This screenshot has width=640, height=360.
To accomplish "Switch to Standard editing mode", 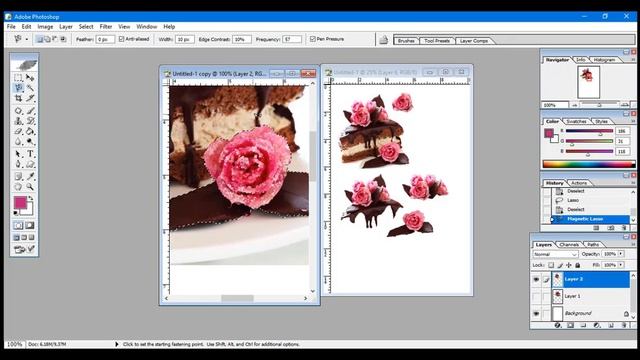I will pyautogui.click(x=18, y=225).
